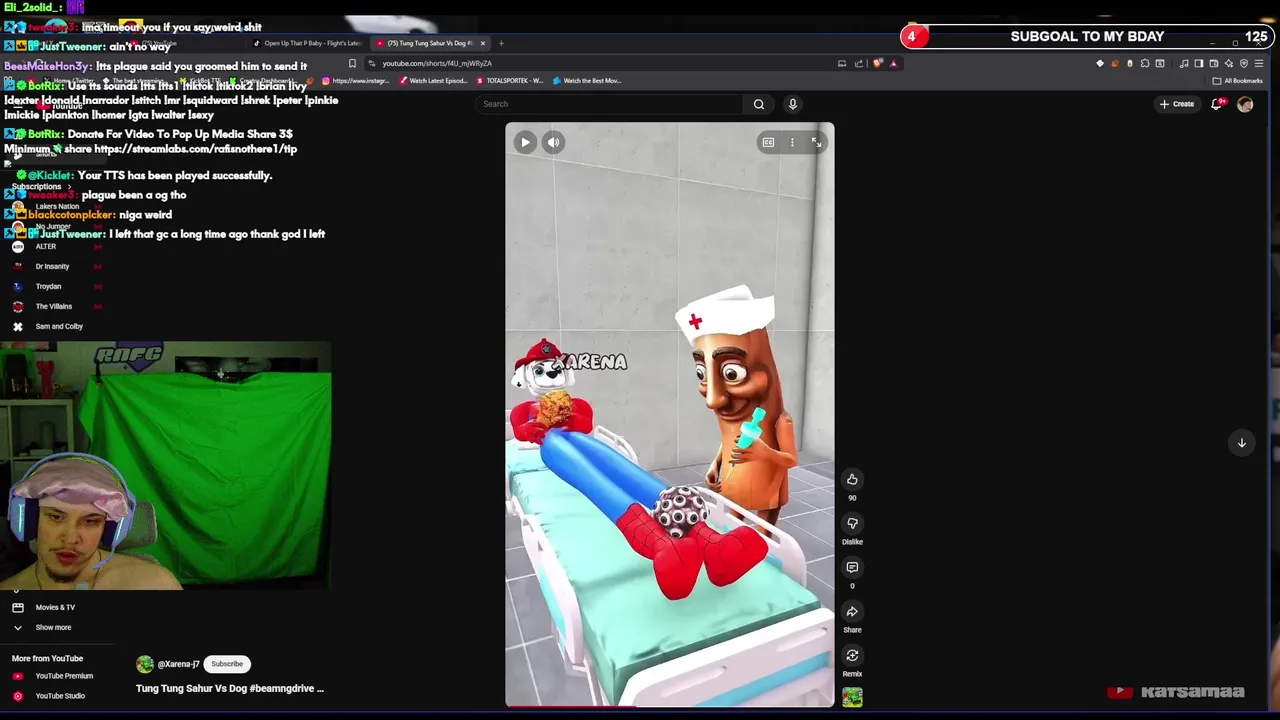
Task: Mute the Short using the speaker icon
Action: click(553, 142)
